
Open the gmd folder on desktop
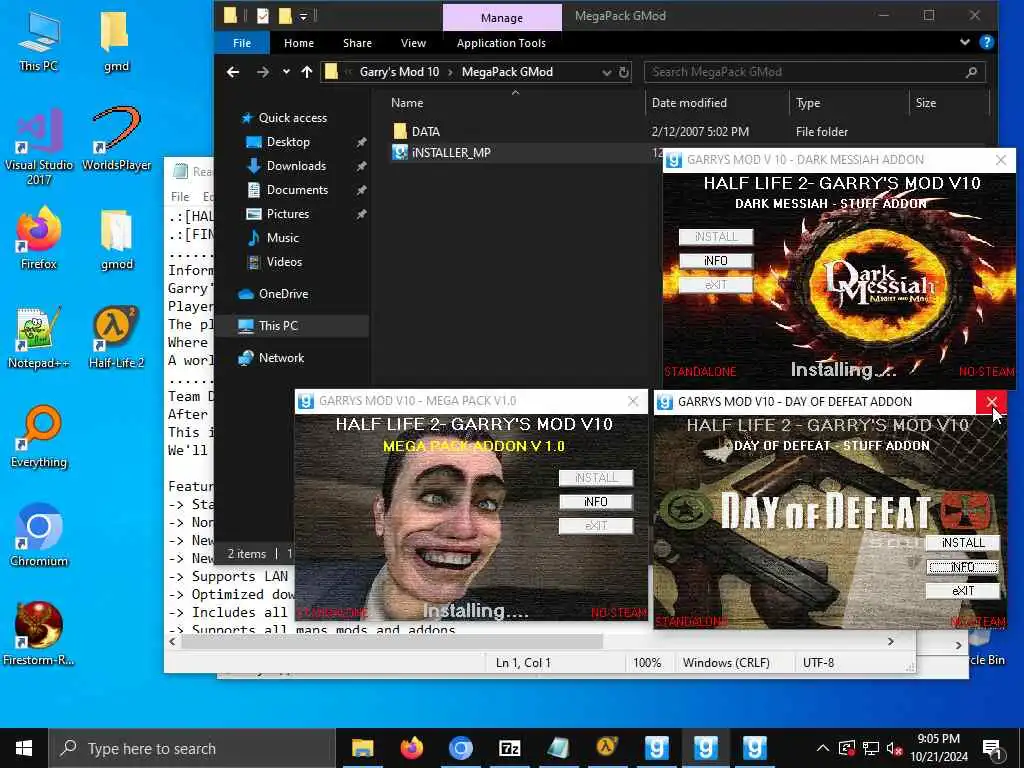point(116,41)
